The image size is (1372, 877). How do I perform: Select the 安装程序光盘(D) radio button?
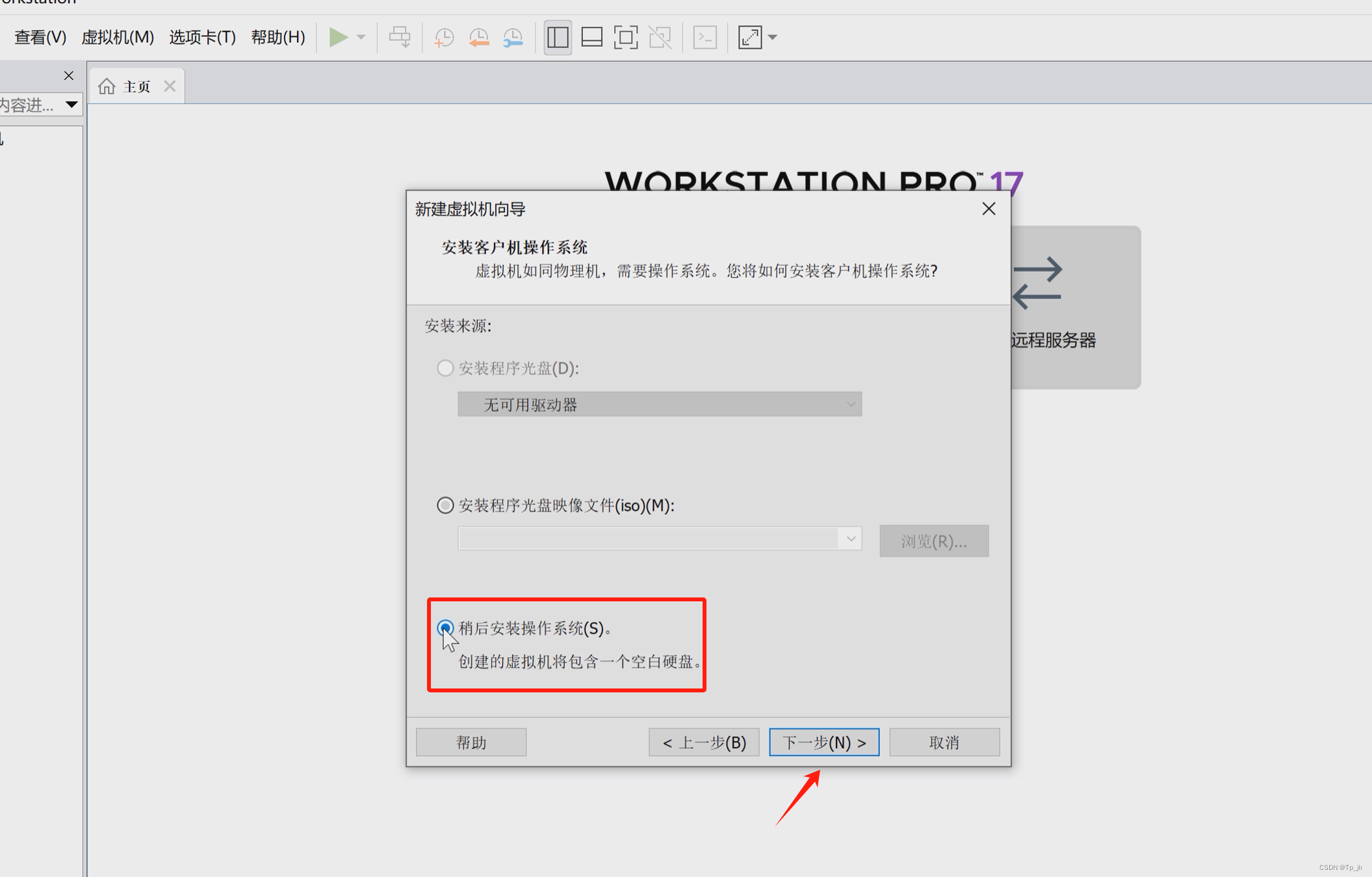pyautogui.click(x=445, y=368)
